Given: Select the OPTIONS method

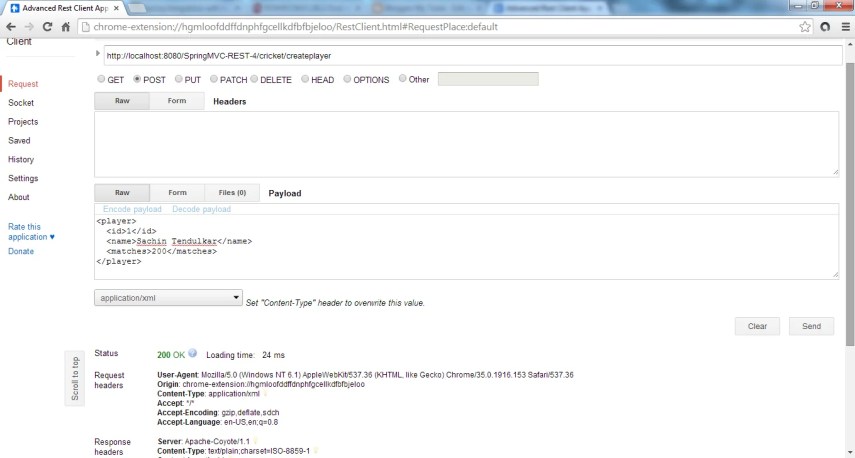Looking at the screenshot, I should (x=347, y=79).
